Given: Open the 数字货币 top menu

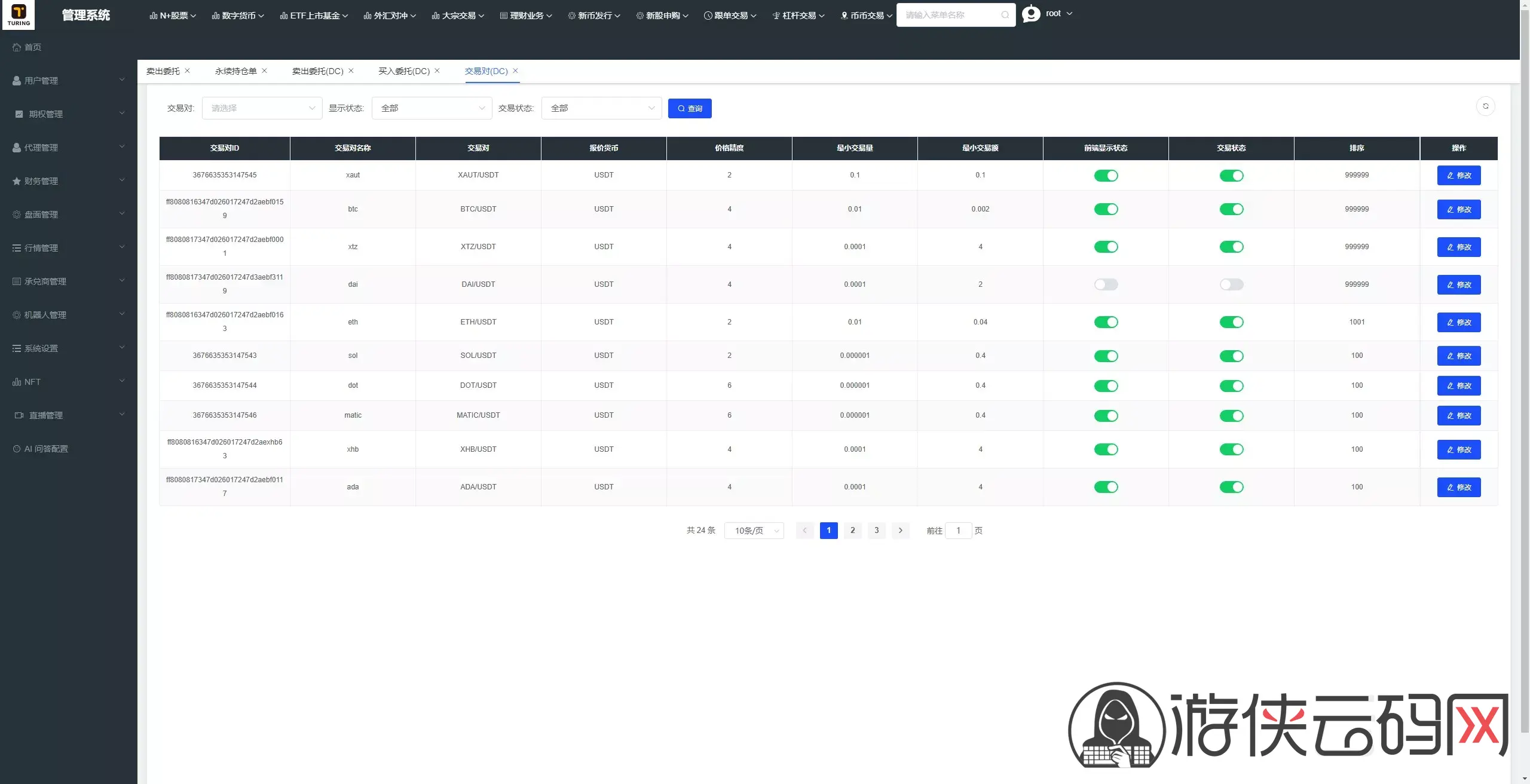Looking at the screenshot, I should [237, 16].
